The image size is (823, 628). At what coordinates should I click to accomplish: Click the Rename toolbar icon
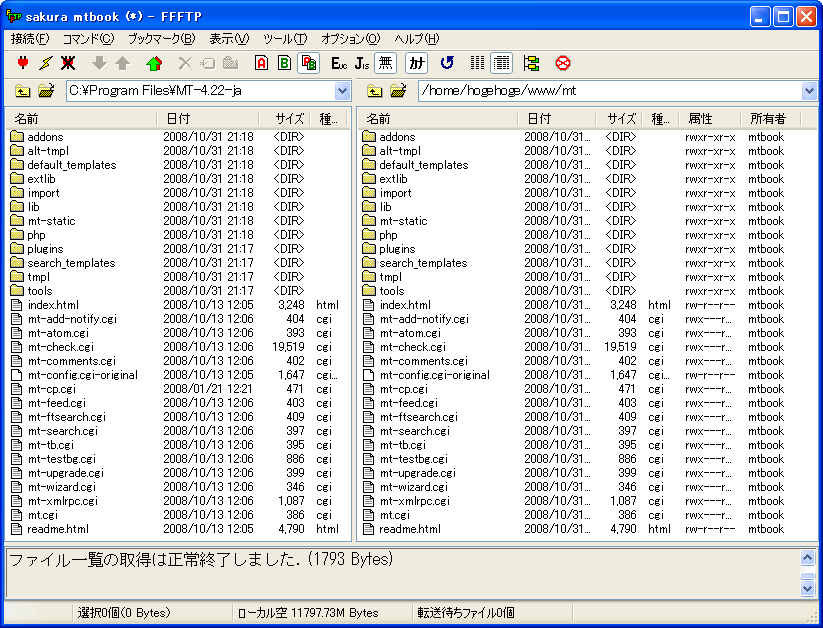pyautogui.click(x=208, y=63)
